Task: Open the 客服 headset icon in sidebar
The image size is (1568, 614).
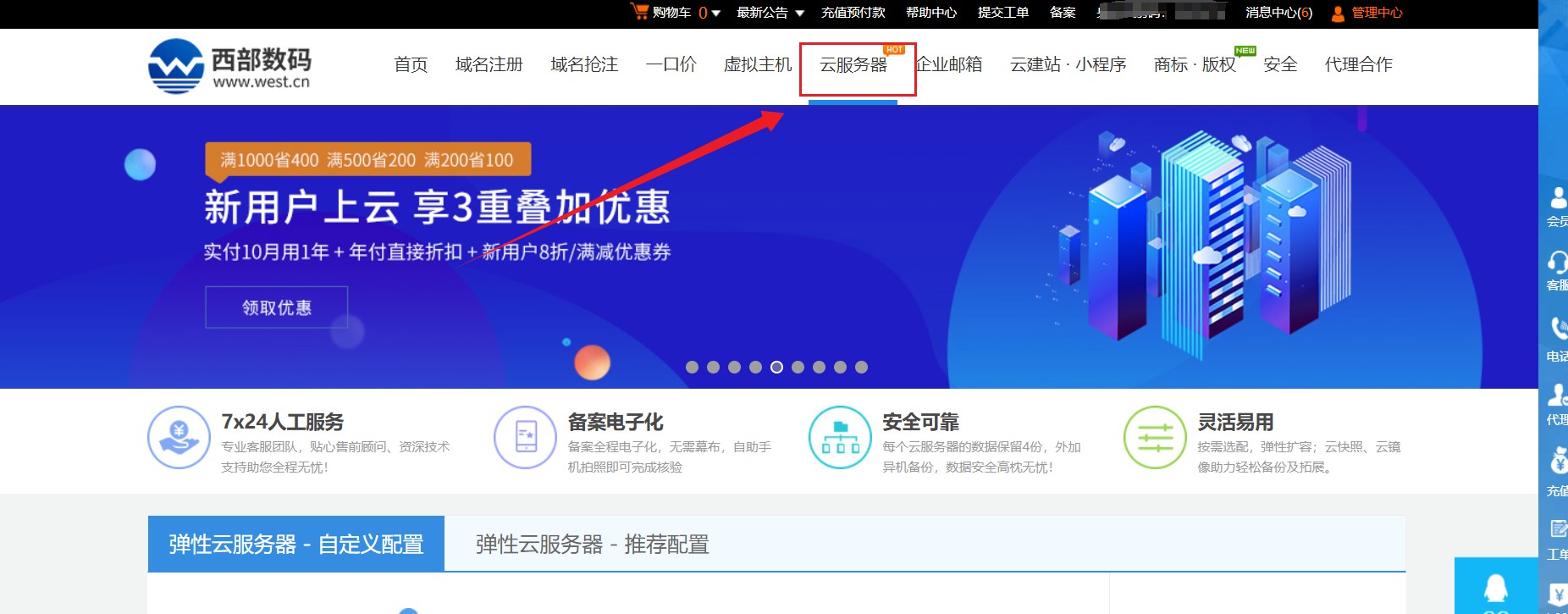Action: [1556, 263]
